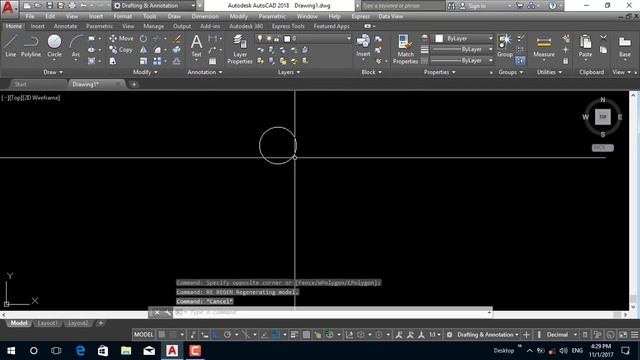Screen dimensions: 640x360
Task: Click in the command line input field
Action: (x=331, y=313)
